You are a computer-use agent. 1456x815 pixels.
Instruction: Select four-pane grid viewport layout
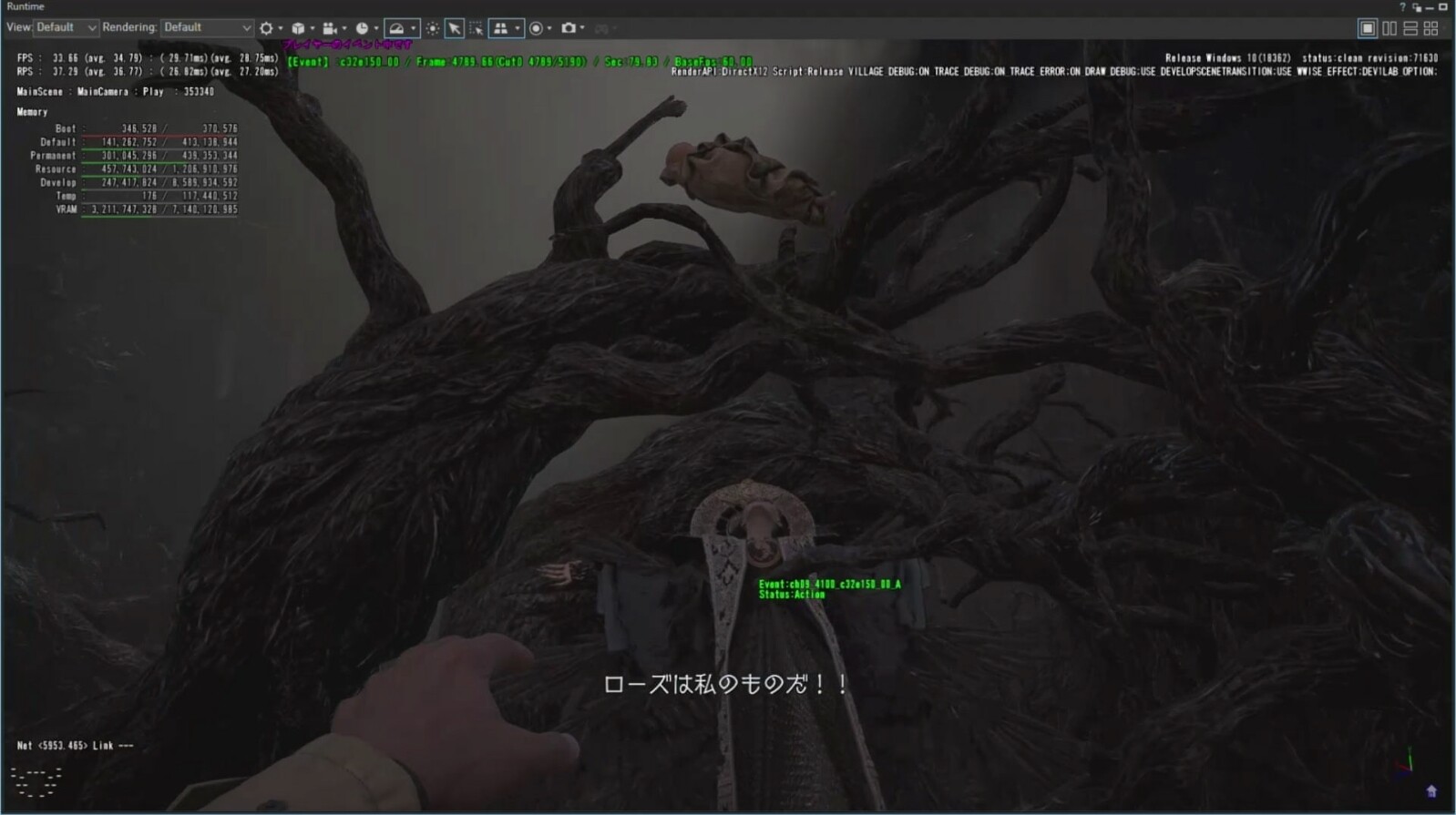(1431, 28)
